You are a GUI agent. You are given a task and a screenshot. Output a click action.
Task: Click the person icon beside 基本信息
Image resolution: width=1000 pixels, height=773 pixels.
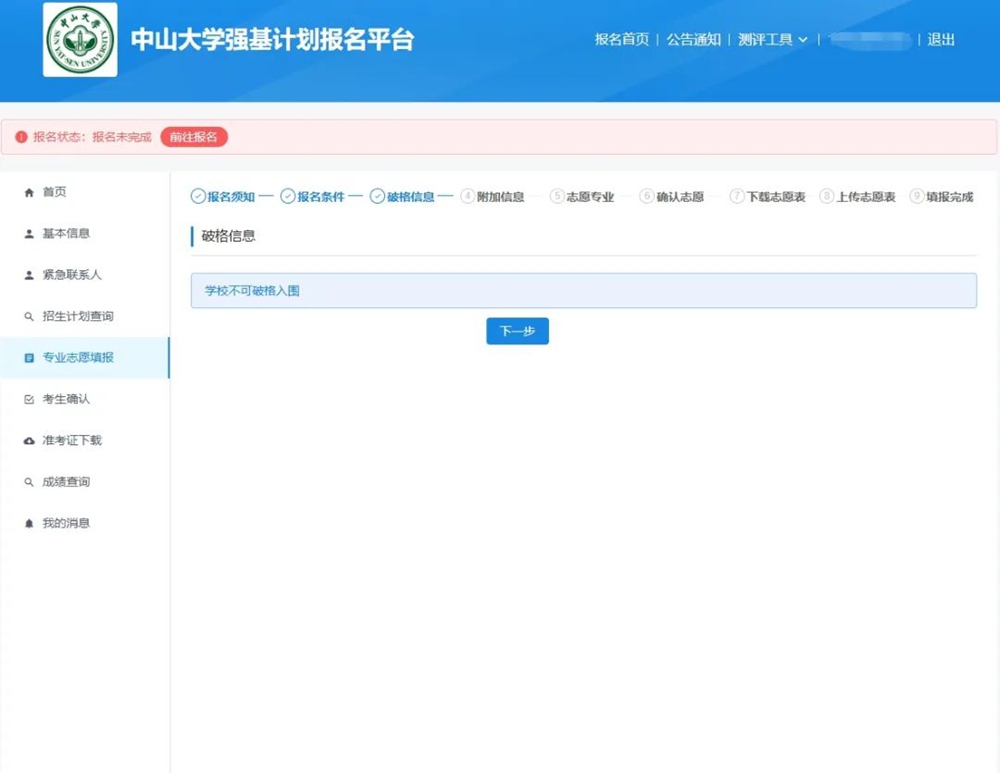pyautogui.click(x=29, y=234)
